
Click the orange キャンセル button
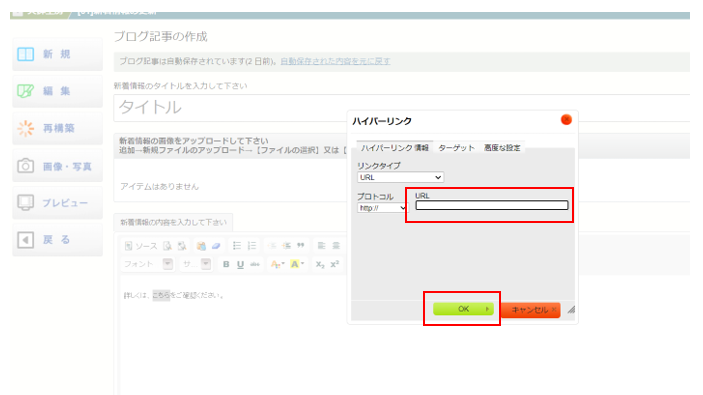(x=531, y=310)
